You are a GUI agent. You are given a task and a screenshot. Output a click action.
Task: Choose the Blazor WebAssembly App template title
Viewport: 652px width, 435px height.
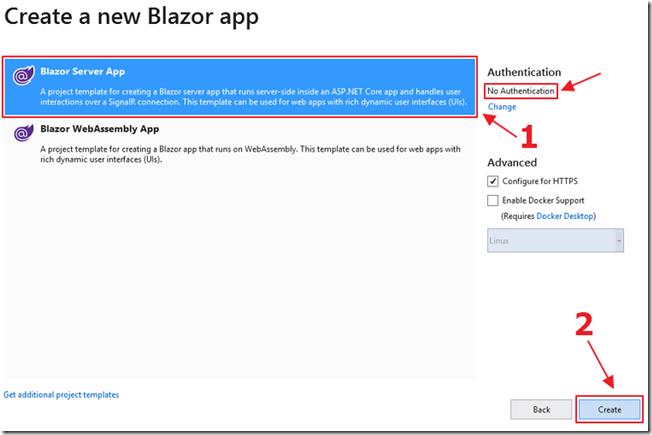100,129
